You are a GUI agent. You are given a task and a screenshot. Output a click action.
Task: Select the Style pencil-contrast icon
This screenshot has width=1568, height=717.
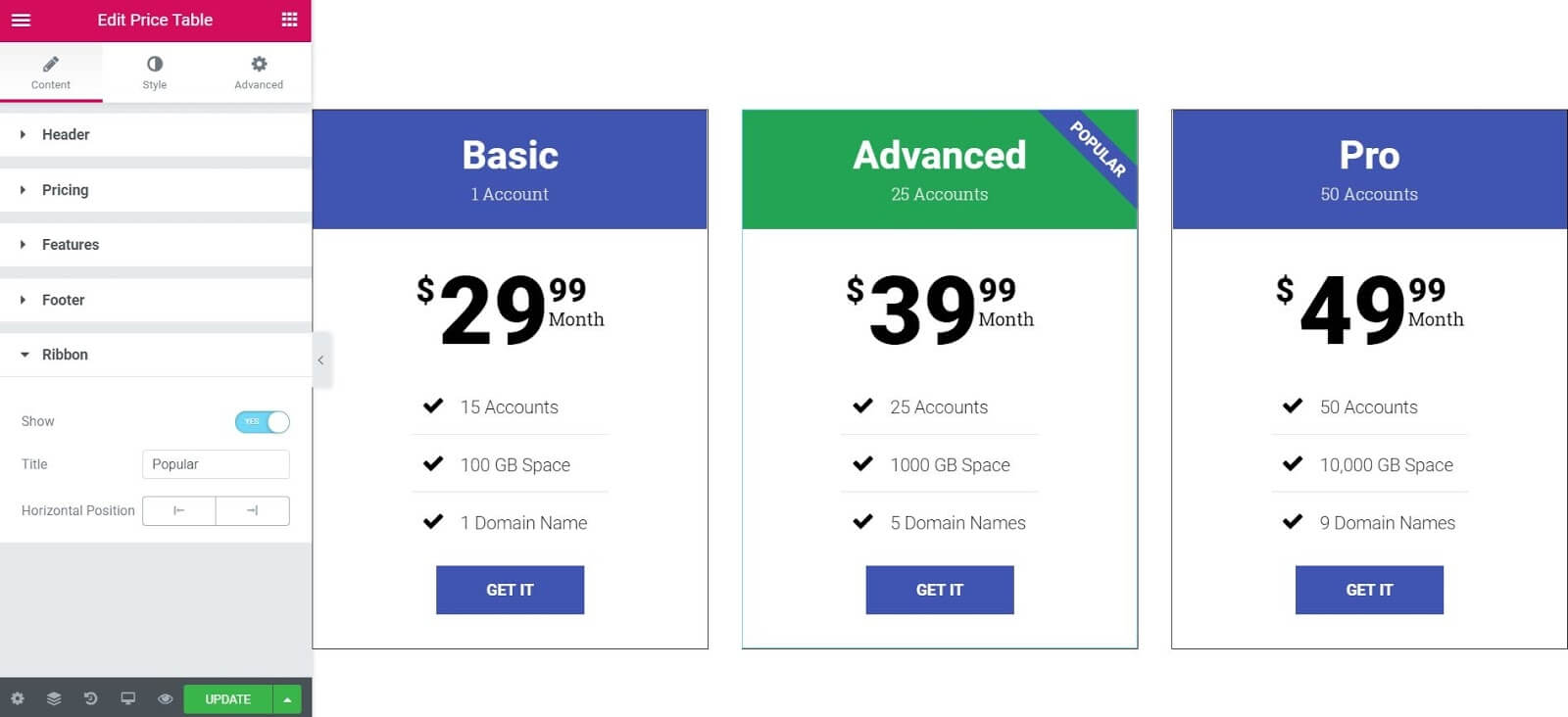click(154, 71)
